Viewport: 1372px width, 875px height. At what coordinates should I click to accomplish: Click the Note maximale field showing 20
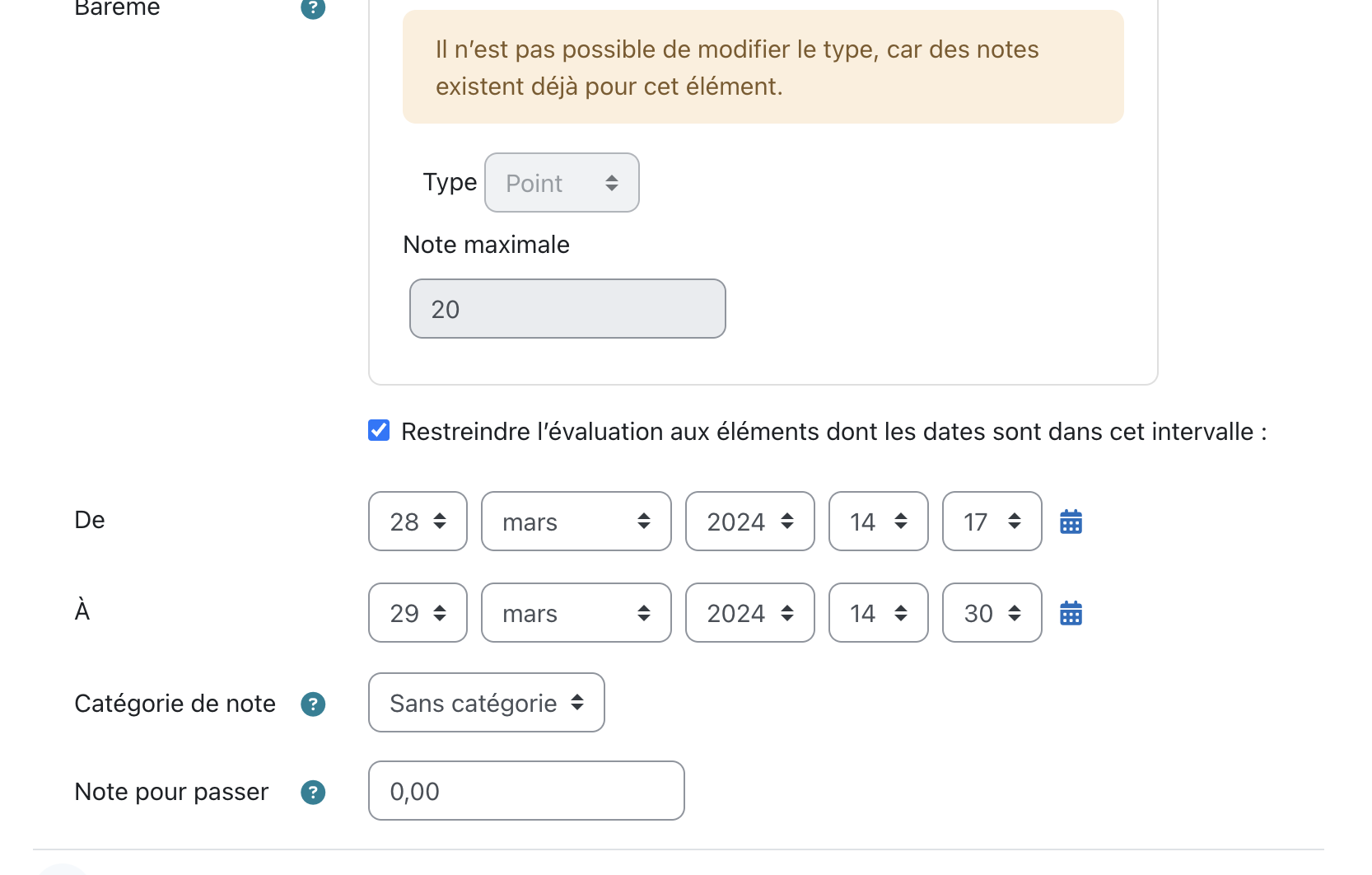(x=567, y=309)
